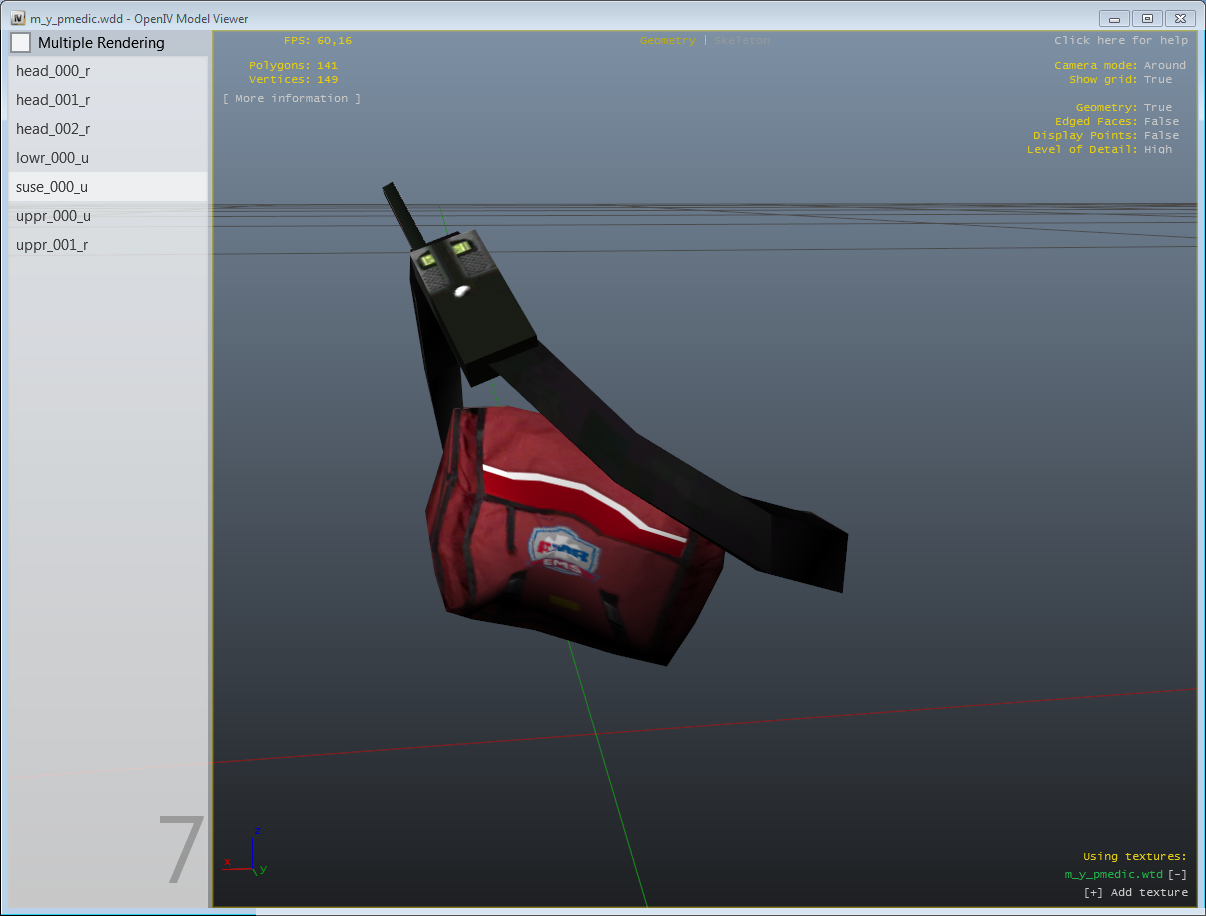1206x916 pixels.
Task: Click Add texture button
Action: 1135,892
